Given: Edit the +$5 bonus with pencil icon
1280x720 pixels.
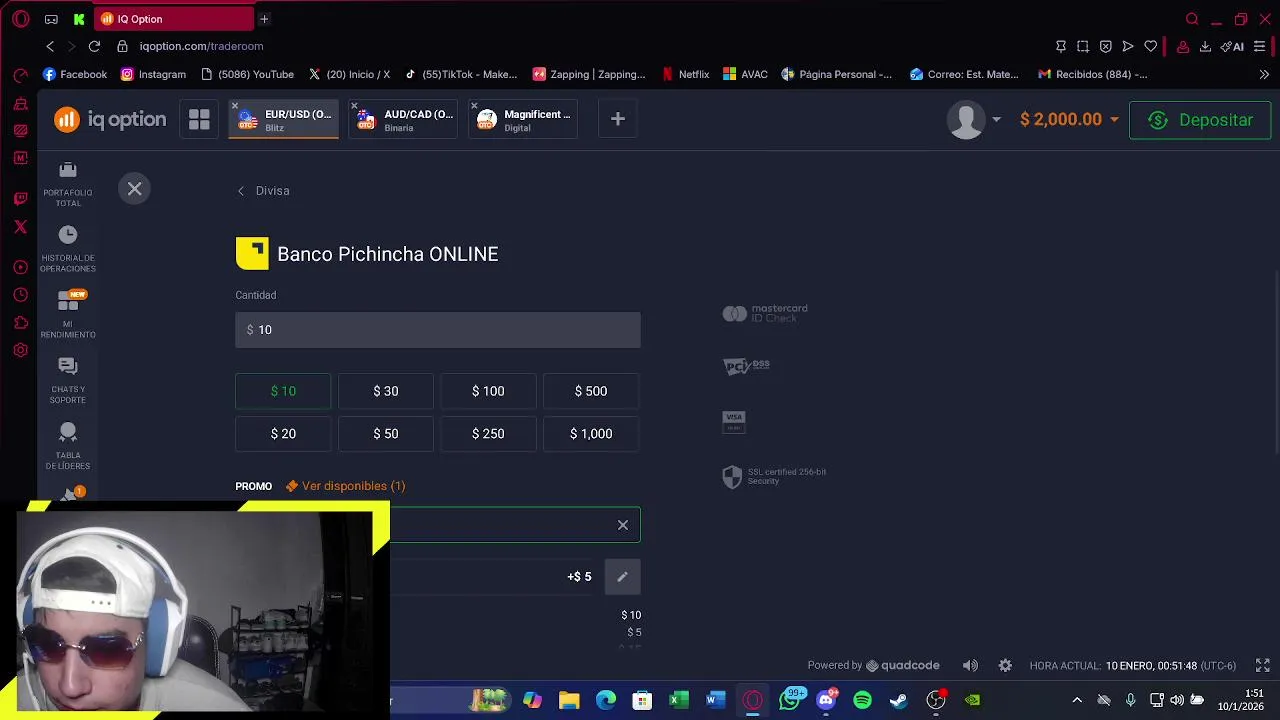Looking at the screenshot, I should [622, 577].
